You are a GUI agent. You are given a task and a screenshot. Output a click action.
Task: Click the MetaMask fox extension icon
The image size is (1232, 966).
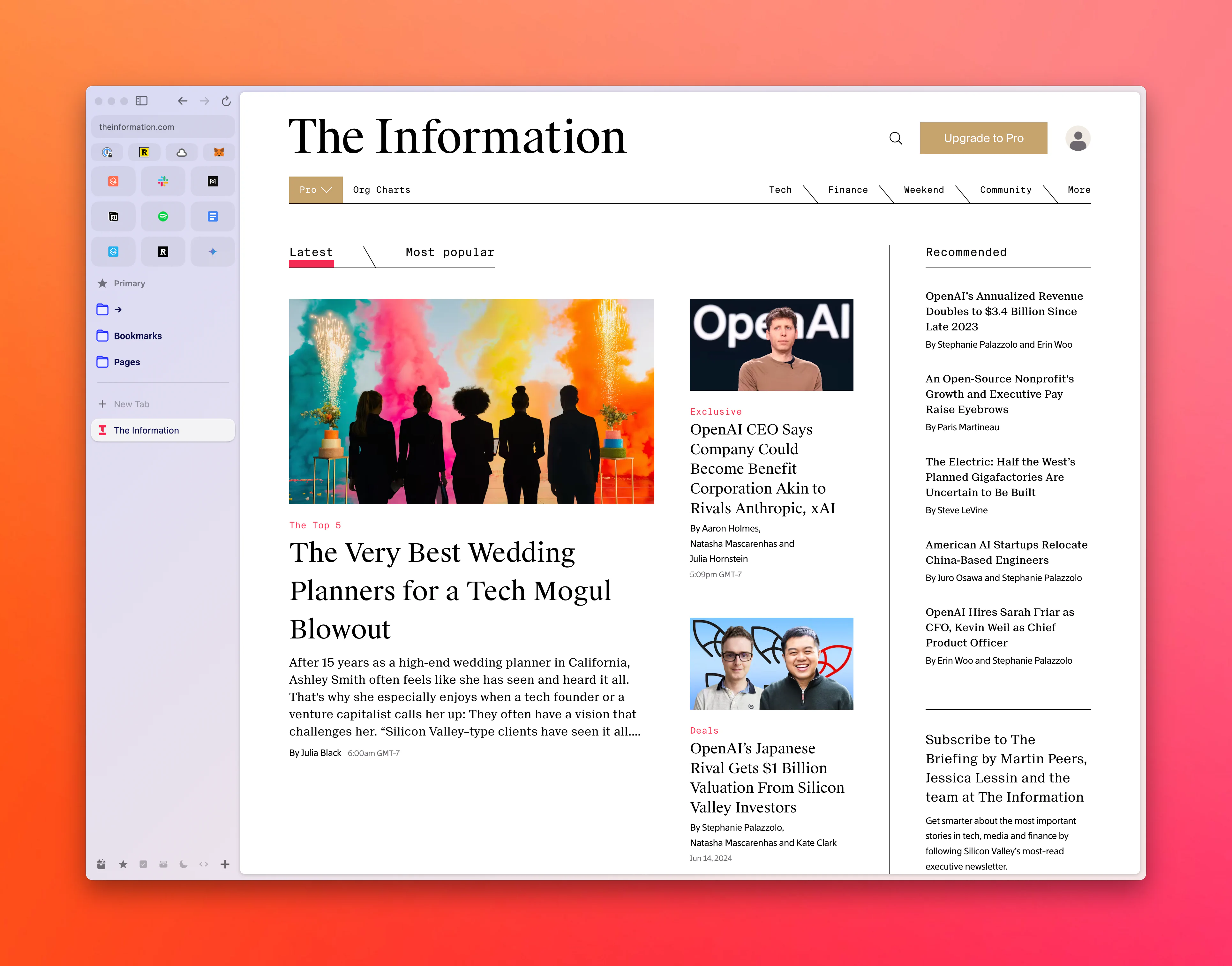219,152
